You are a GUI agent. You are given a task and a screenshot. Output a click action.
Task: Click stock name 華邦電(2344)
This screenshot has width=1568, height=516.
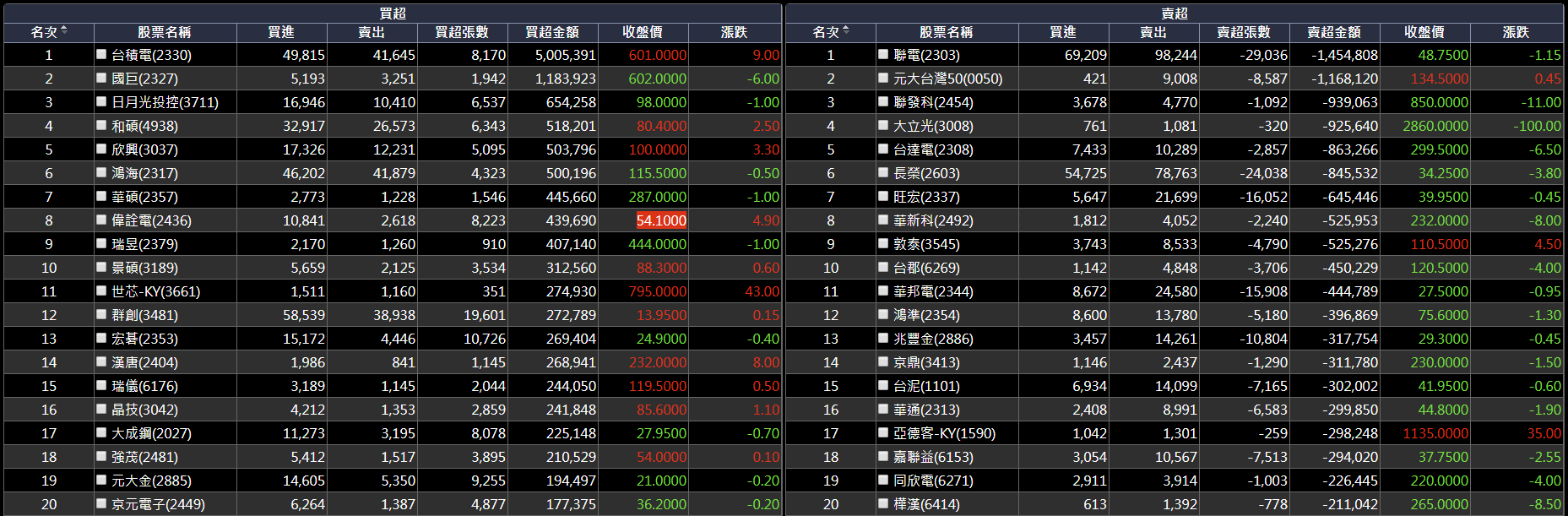coord(933,291)
